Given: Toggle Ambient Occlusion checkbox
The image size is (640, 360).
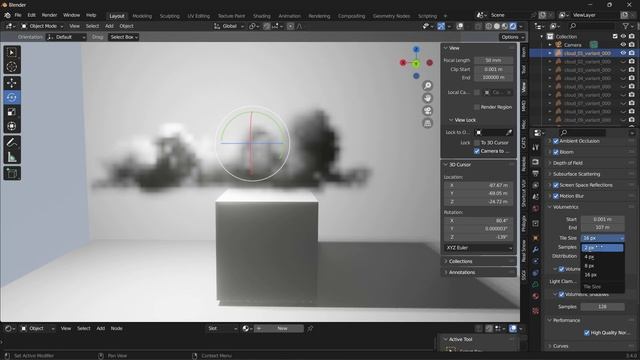Looking at the screenshot, I should pos(556,141).
